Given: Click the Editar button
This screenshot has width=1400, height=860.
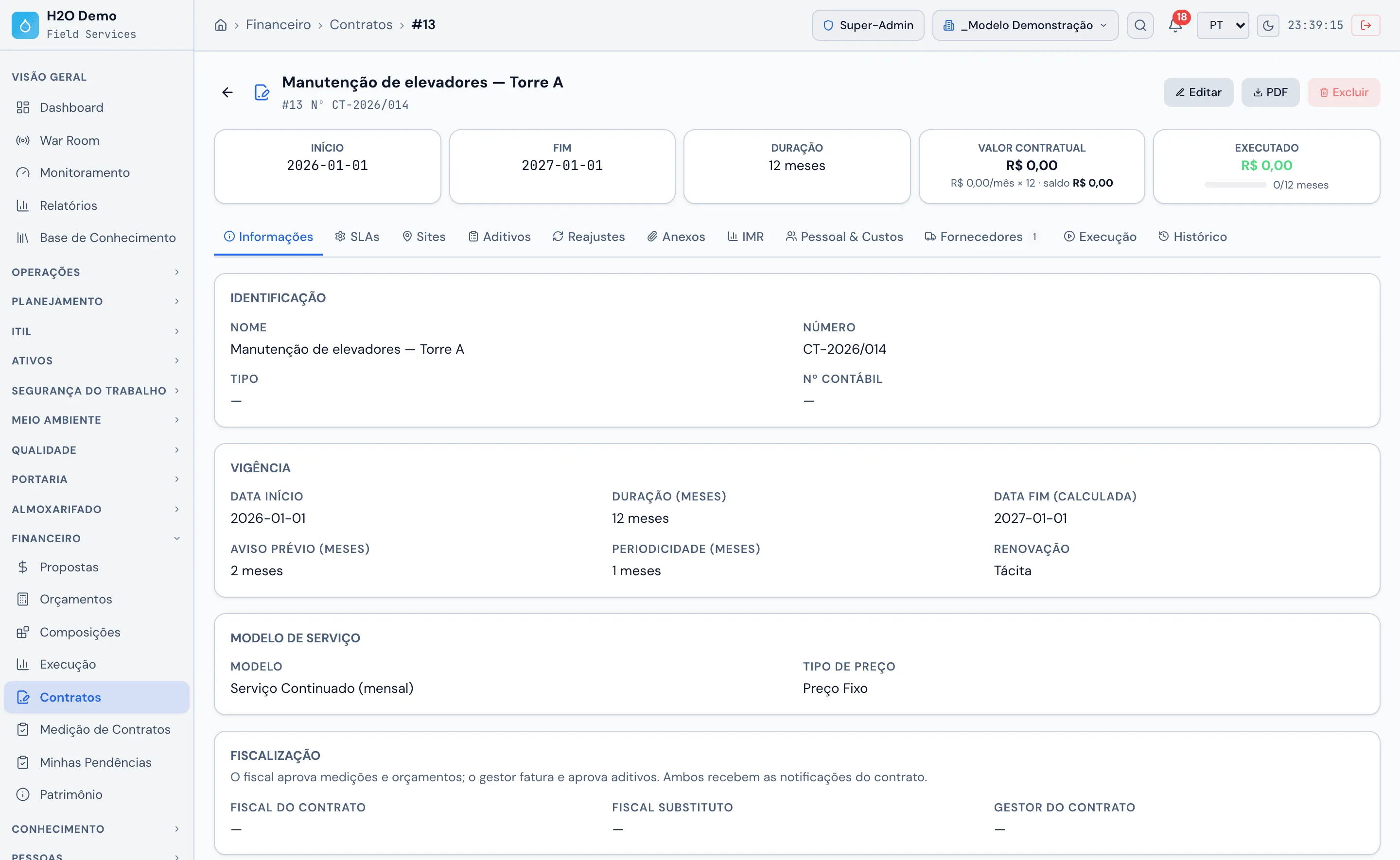Looking at the screenshot, I should pyautogui.click(x=1198, y=92).
